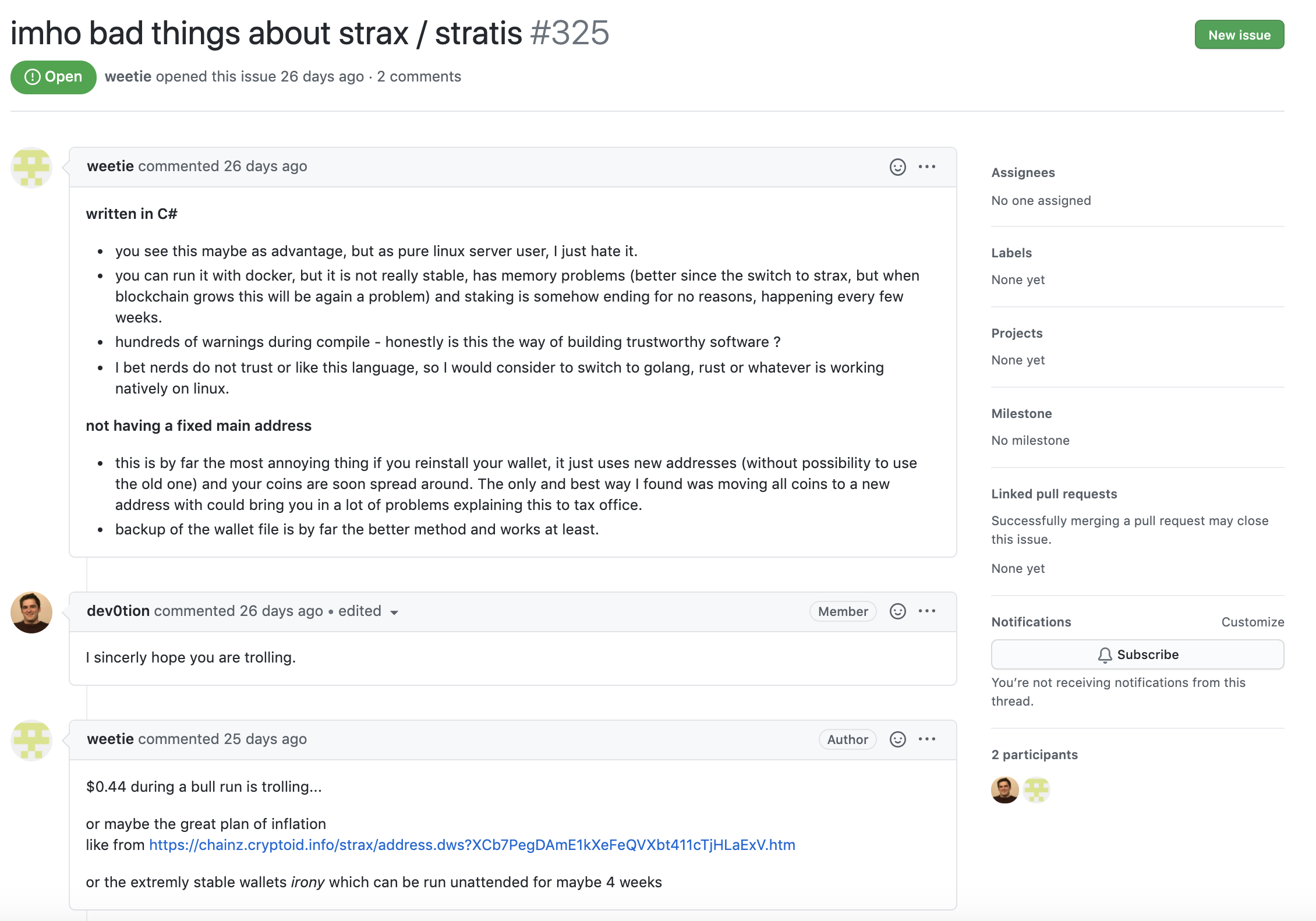Screen dimensions: 1316x921
Task: Click dev0tion's avatar in participants list
Action: [x=1004, y=790]
